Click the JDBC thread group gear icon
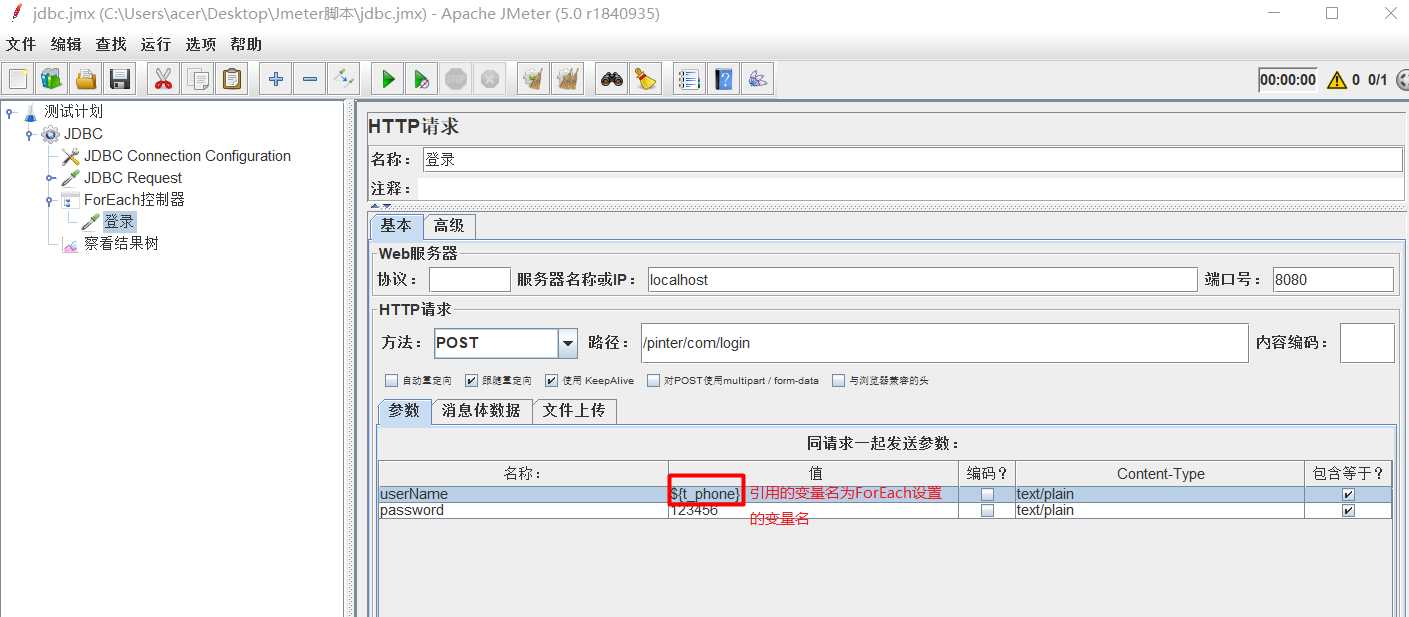 50,134
